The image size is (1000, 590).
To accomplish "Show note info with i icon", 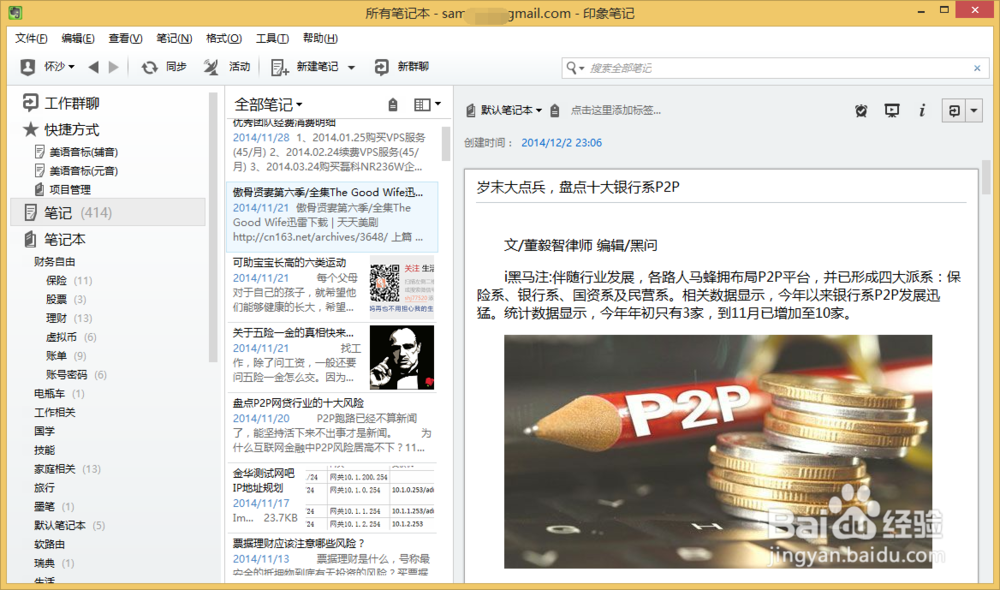I will coord(922,110).
